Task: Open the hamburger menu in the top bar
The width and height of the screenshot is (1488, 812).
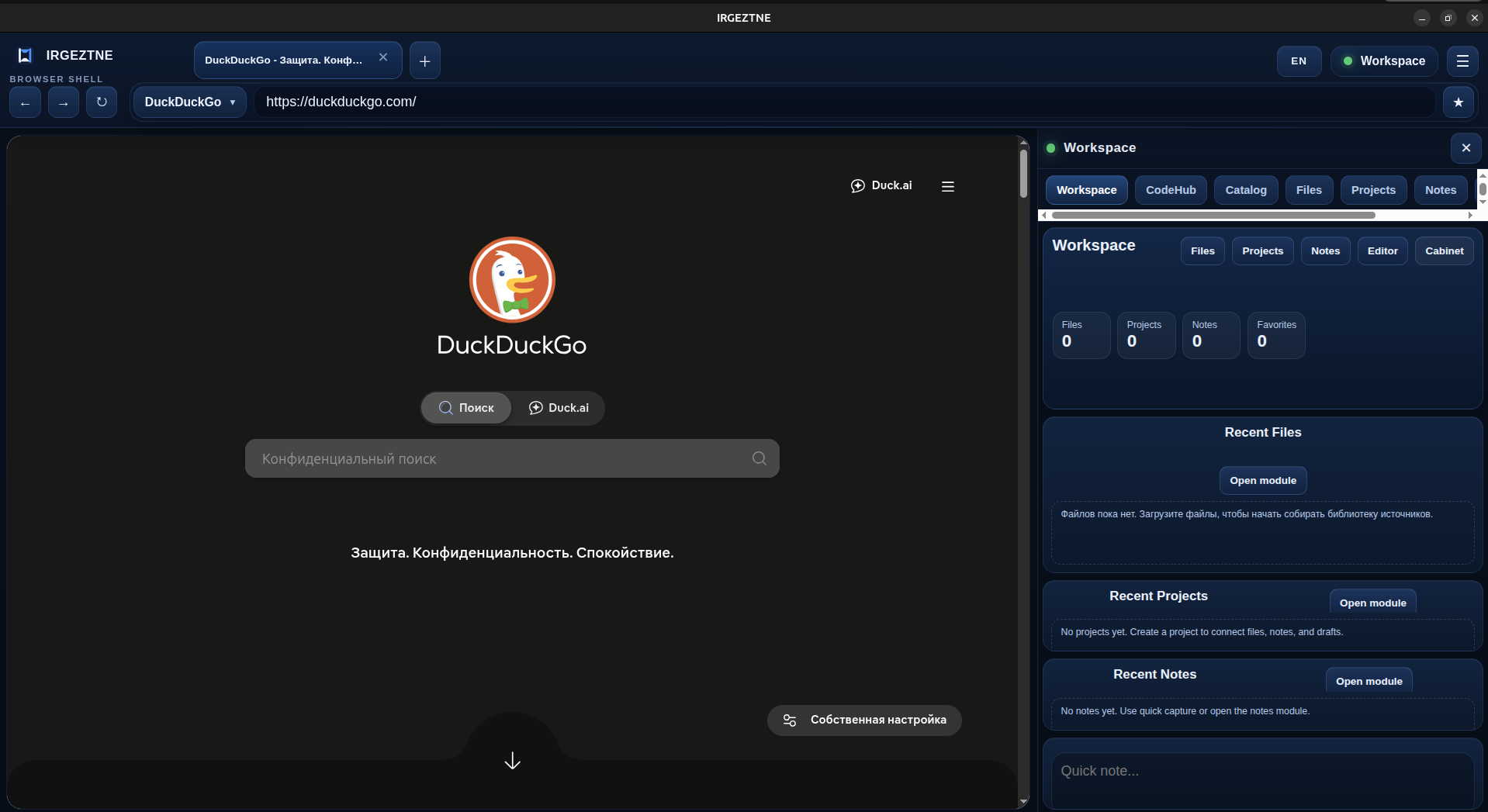Action: click(x=1462, y=61)
